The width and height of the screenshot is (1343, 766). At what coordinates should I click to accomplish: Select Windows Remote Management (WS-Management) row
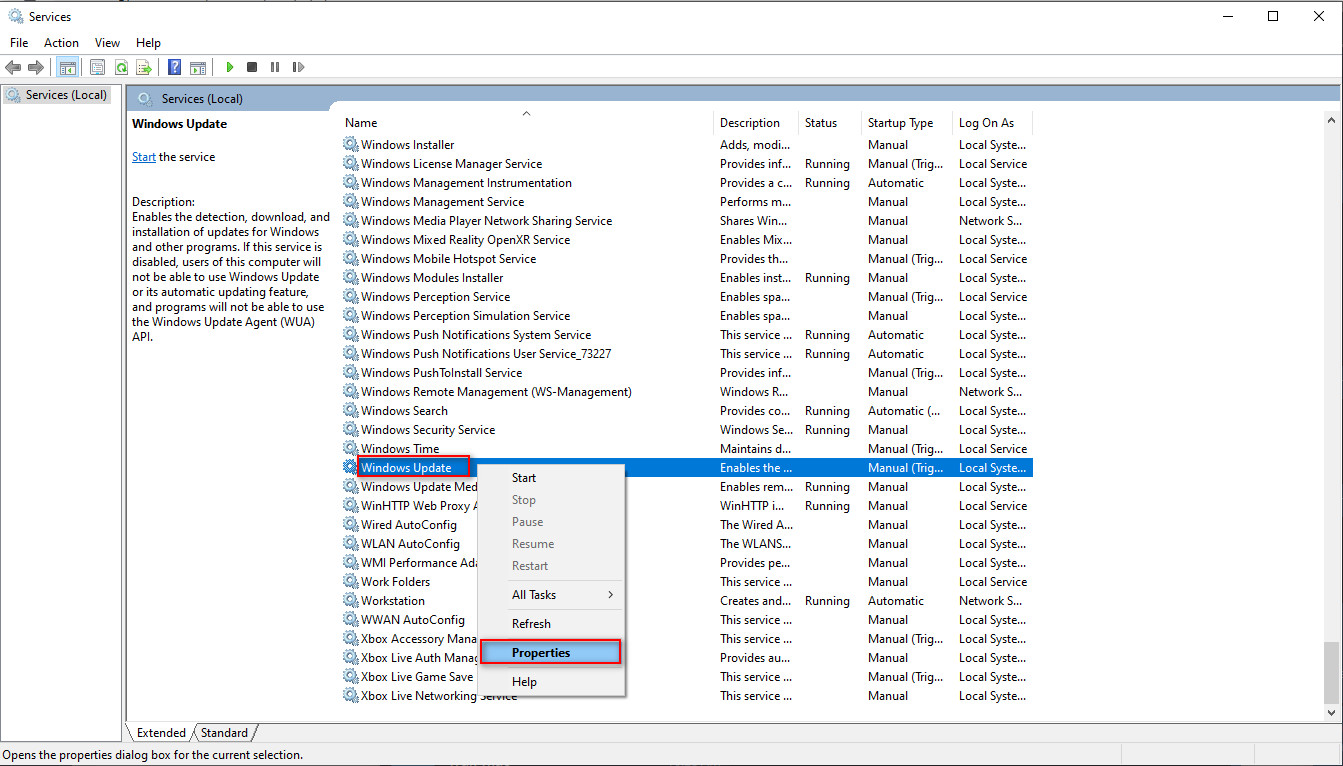pos(686,392)
